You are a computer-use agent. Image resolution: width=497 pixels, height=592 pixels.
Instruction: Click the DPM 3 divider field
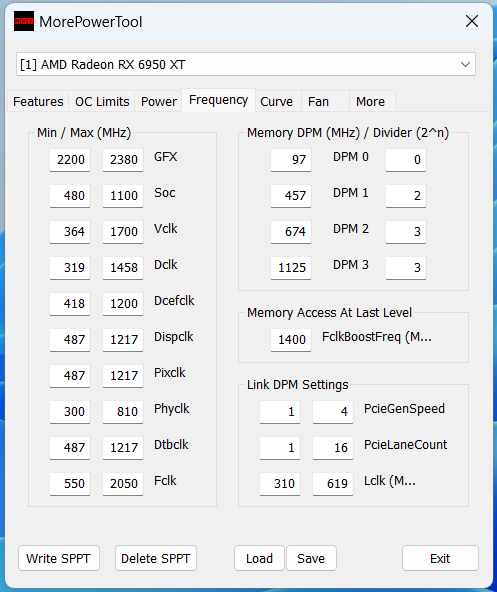tap(406, 268)
